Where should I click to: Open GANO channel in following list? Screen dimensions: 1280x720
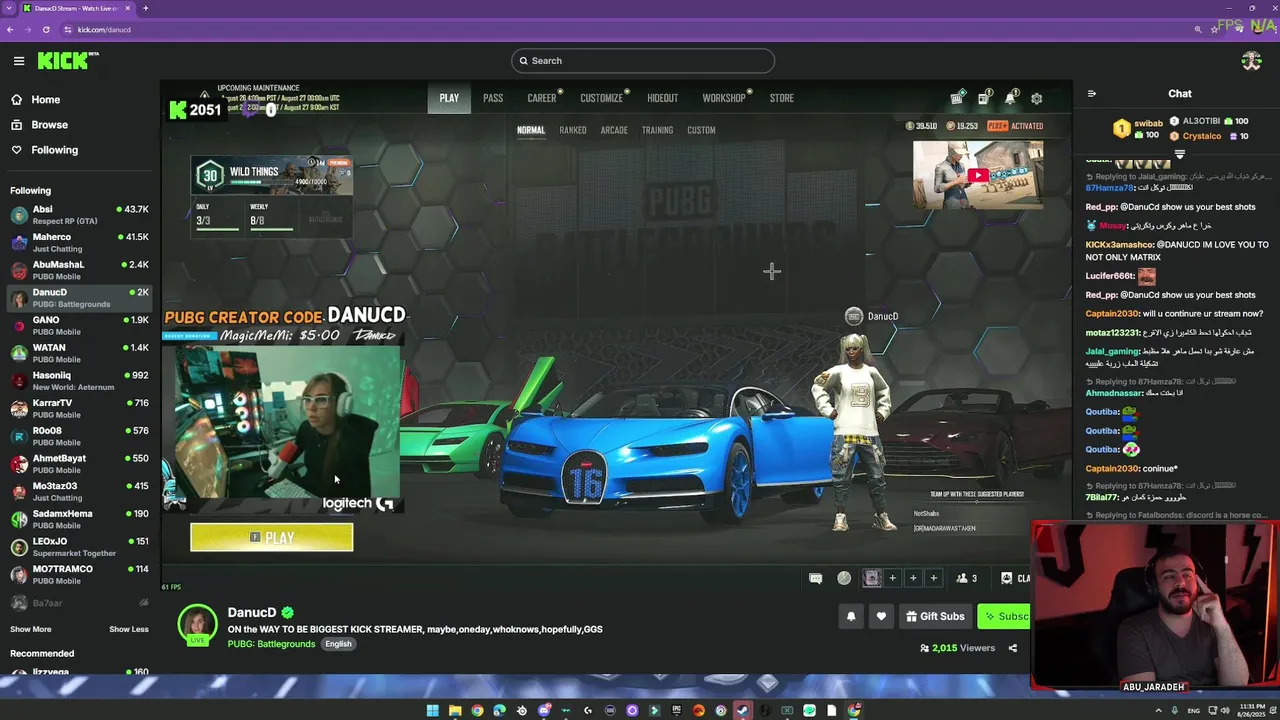point(79,326)
